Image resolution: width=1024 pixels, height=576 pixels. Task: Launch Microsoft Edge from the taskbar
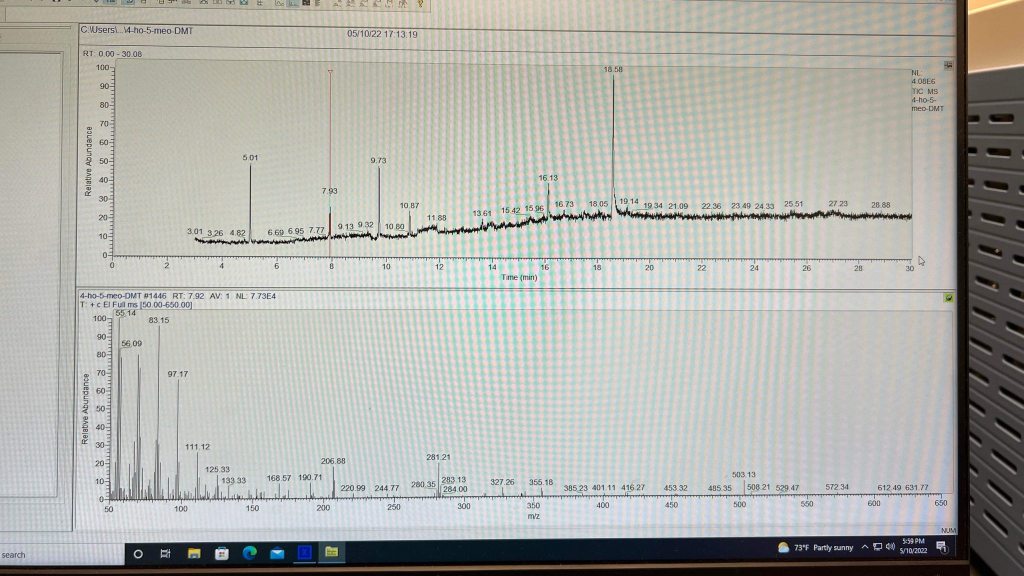(250, 553)
